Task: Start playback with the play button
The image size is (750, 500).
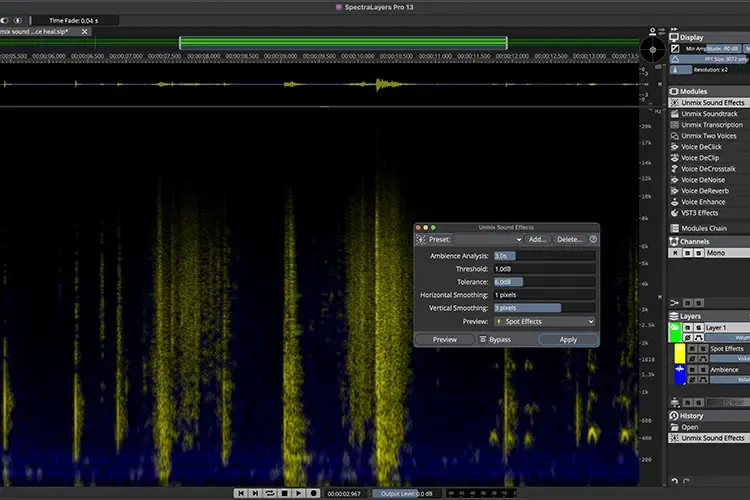Action: (x=299, y=493)
